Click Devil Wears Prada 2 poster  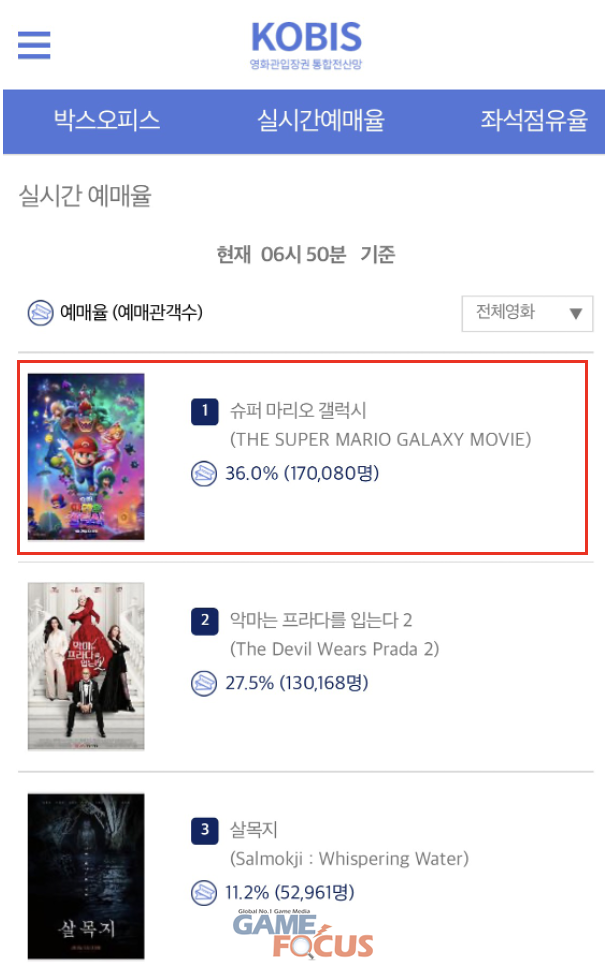86,666
